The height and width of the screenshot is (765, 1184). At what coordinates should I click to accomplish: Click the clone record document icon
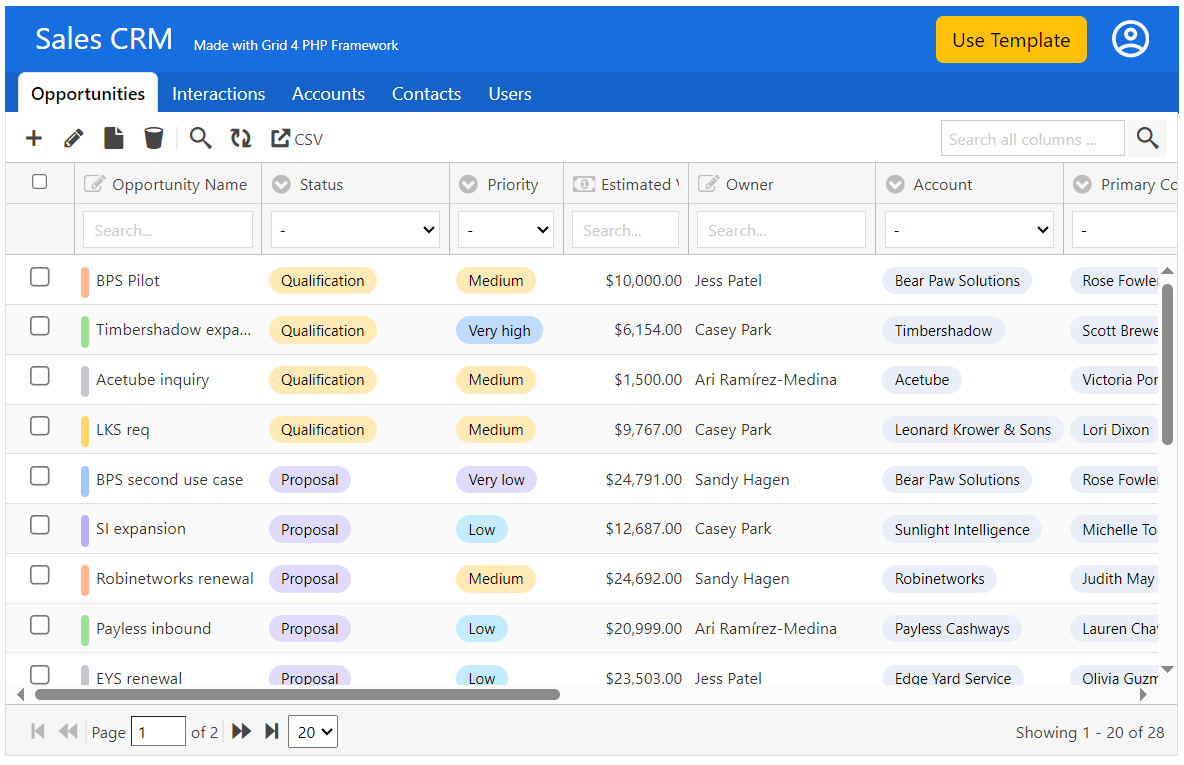click(114, 139)
